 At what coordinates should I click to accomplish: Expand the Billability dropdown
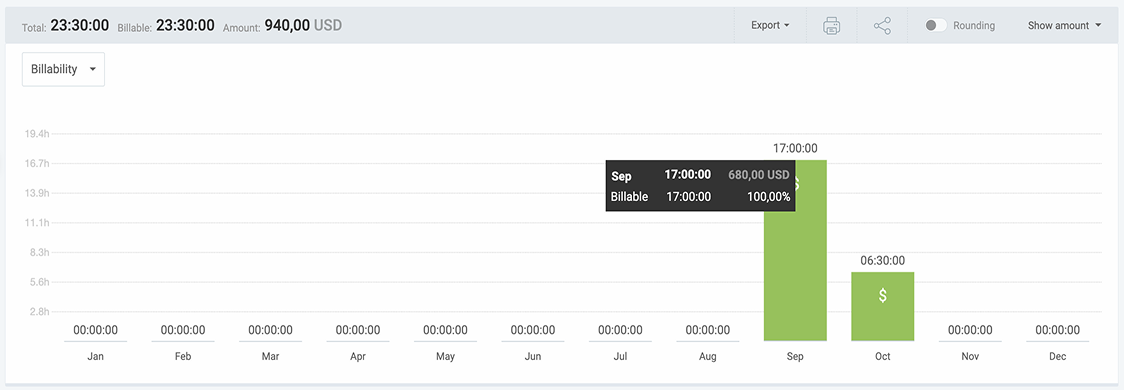point(63,70)
